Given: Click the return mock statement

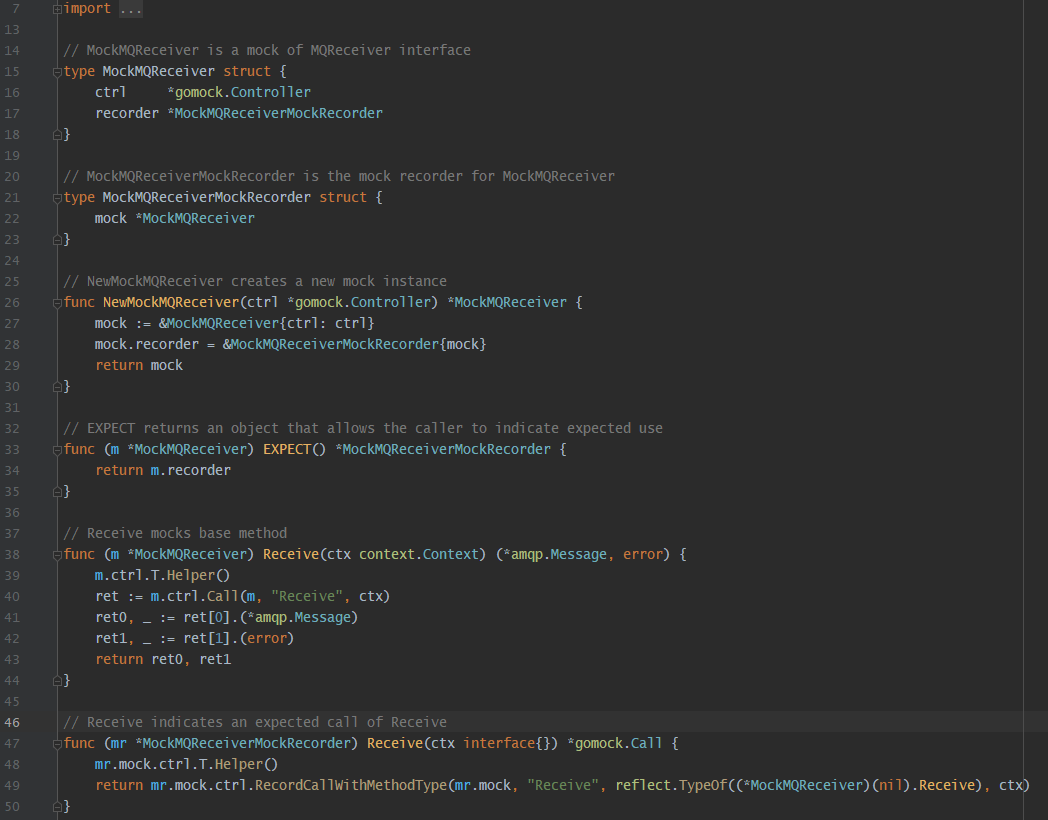Looking at the screenshot, I should click(x=140, y=365).
